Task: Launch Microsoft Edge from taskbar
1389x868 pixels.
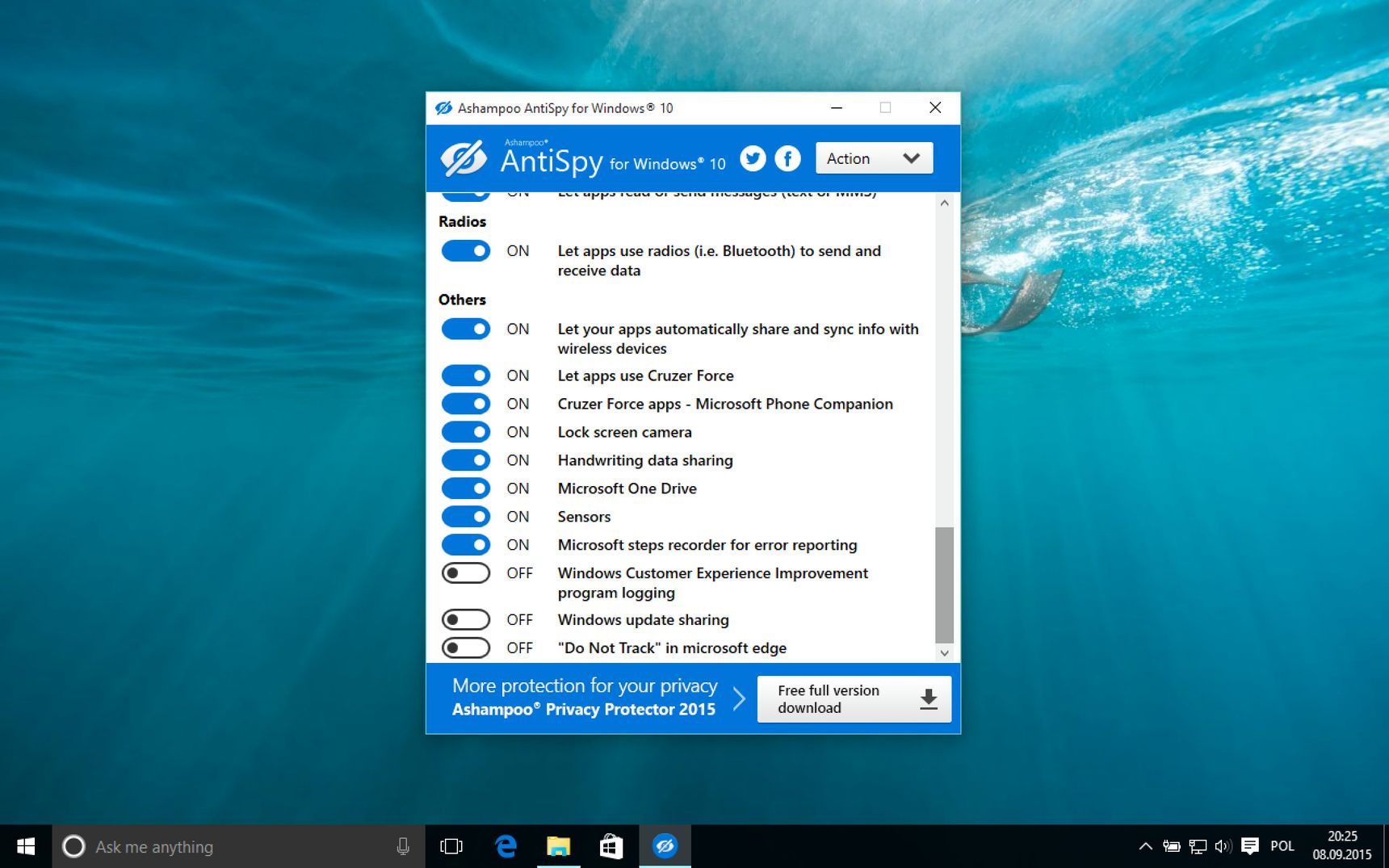Action: [506, 846]
